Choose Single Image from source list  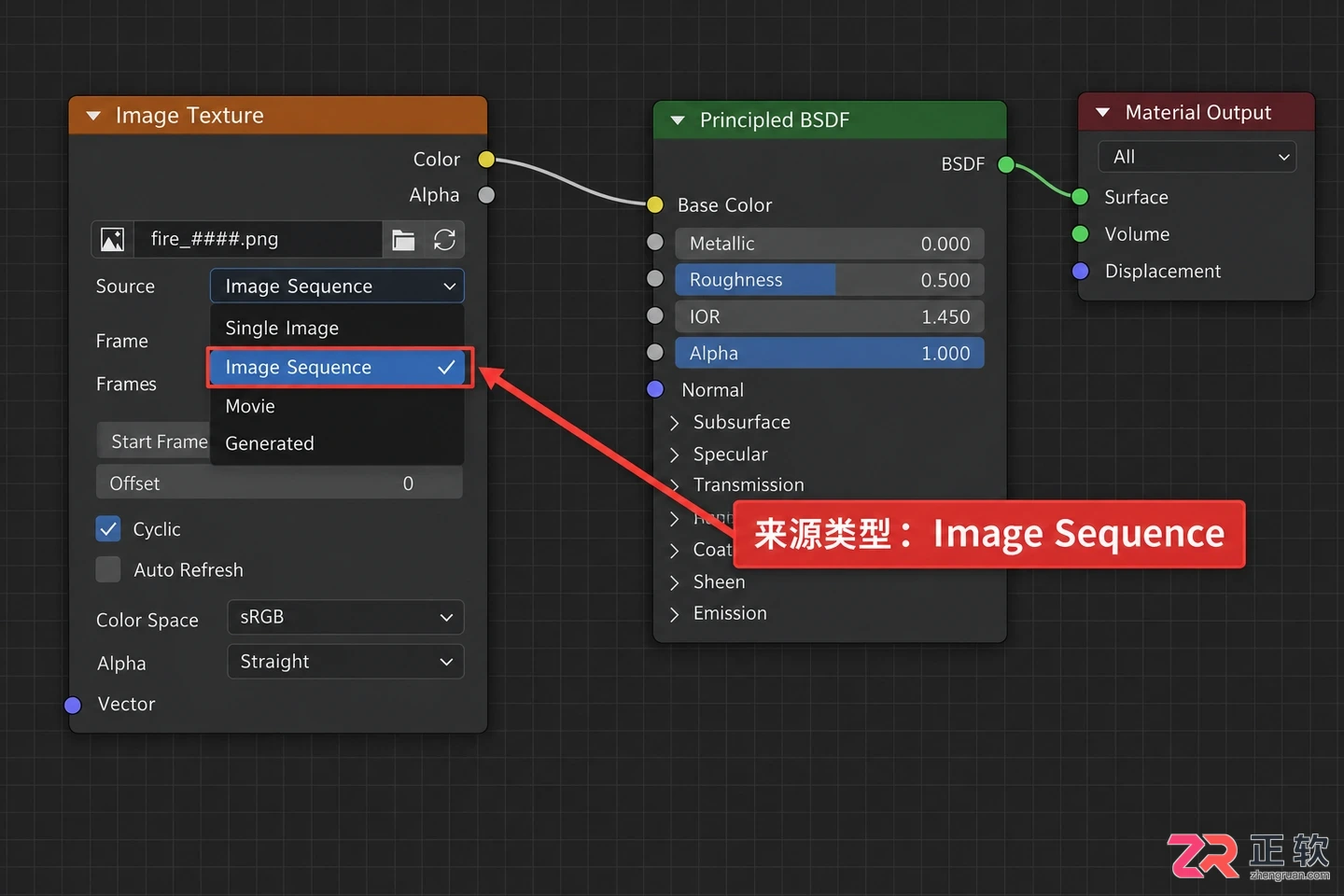point(337,329)
